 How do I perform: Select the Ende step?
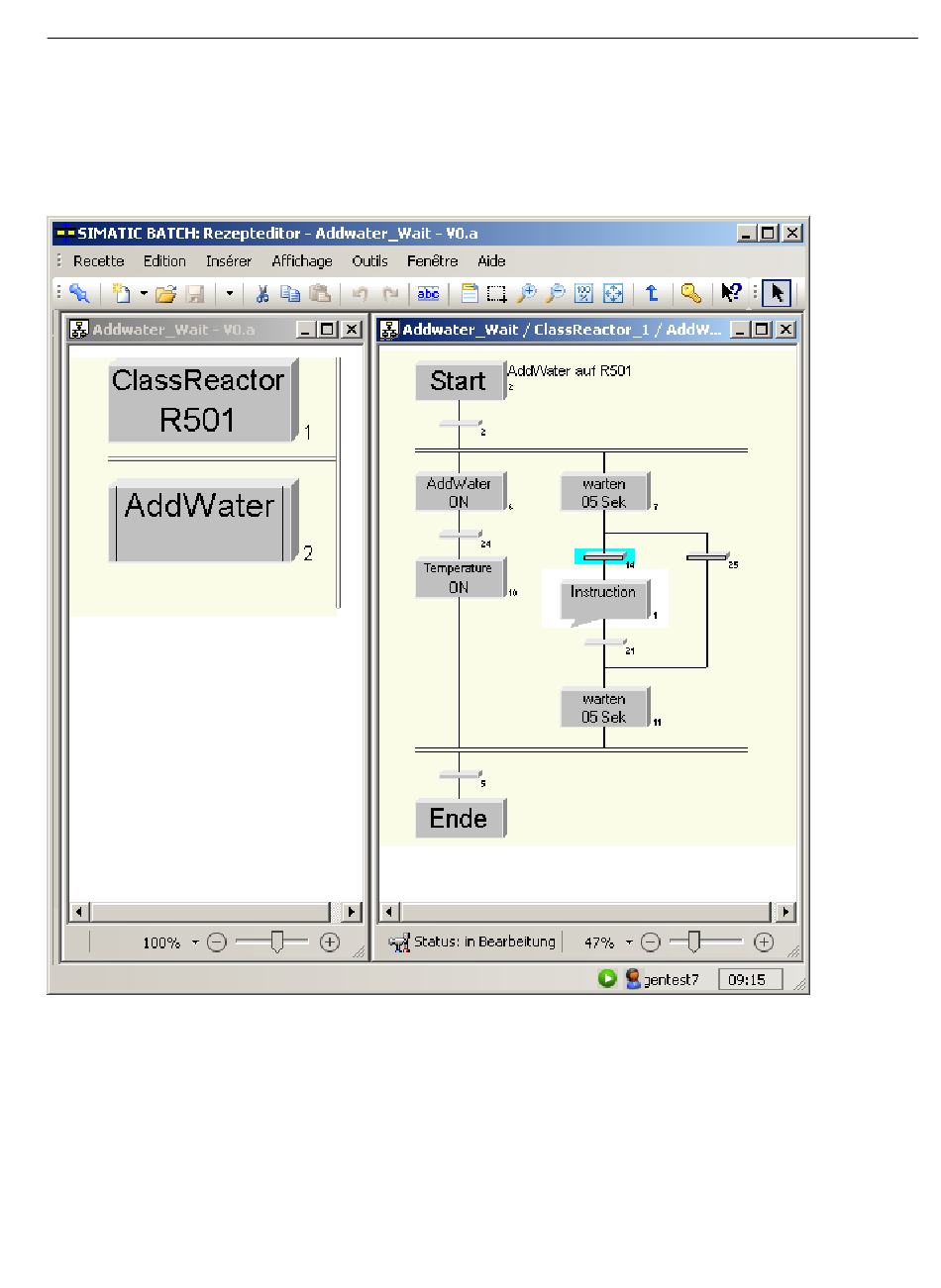pos(461,819)
